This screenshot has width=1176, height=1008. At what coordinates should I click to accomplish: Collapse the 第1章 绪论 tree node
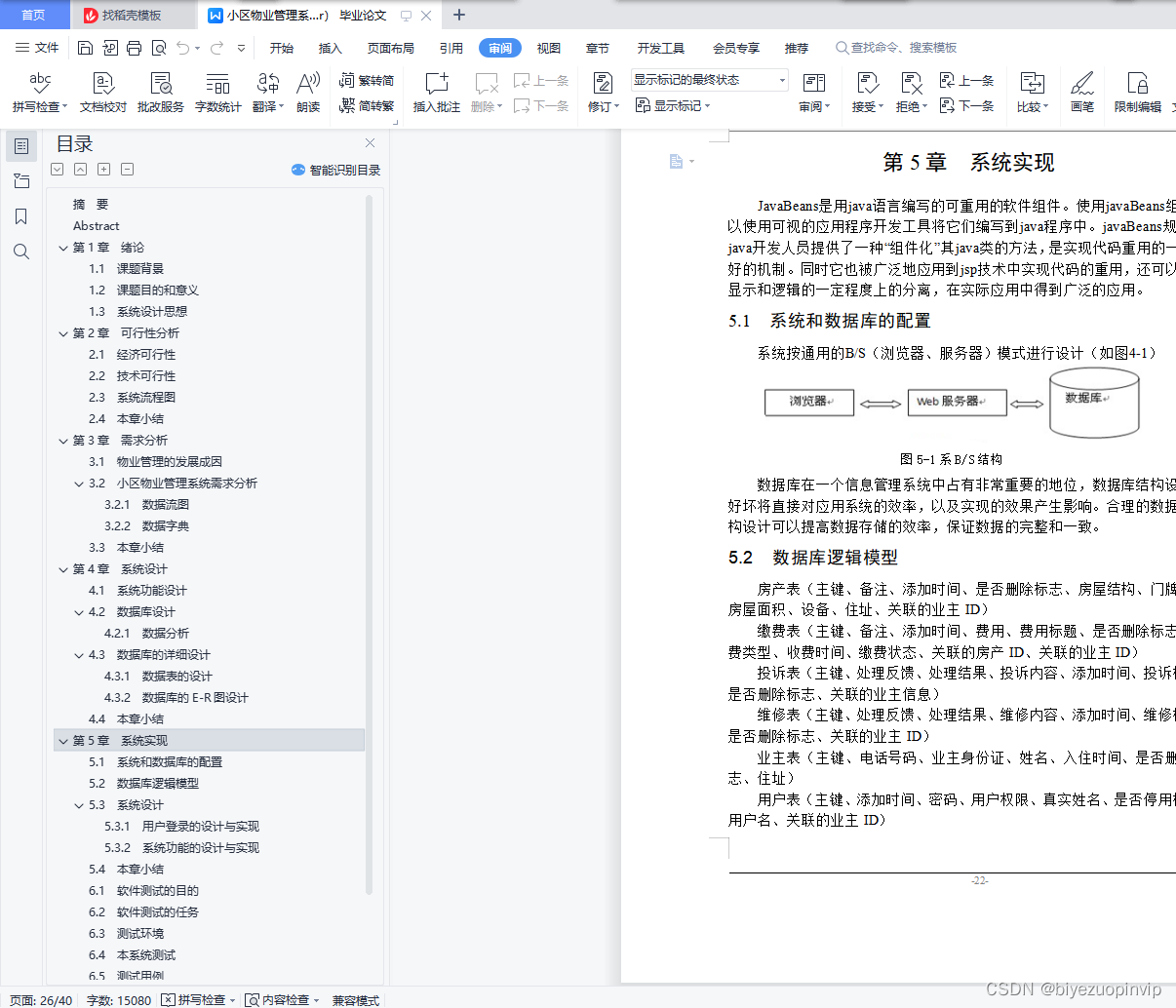click(x=63, y=248)
